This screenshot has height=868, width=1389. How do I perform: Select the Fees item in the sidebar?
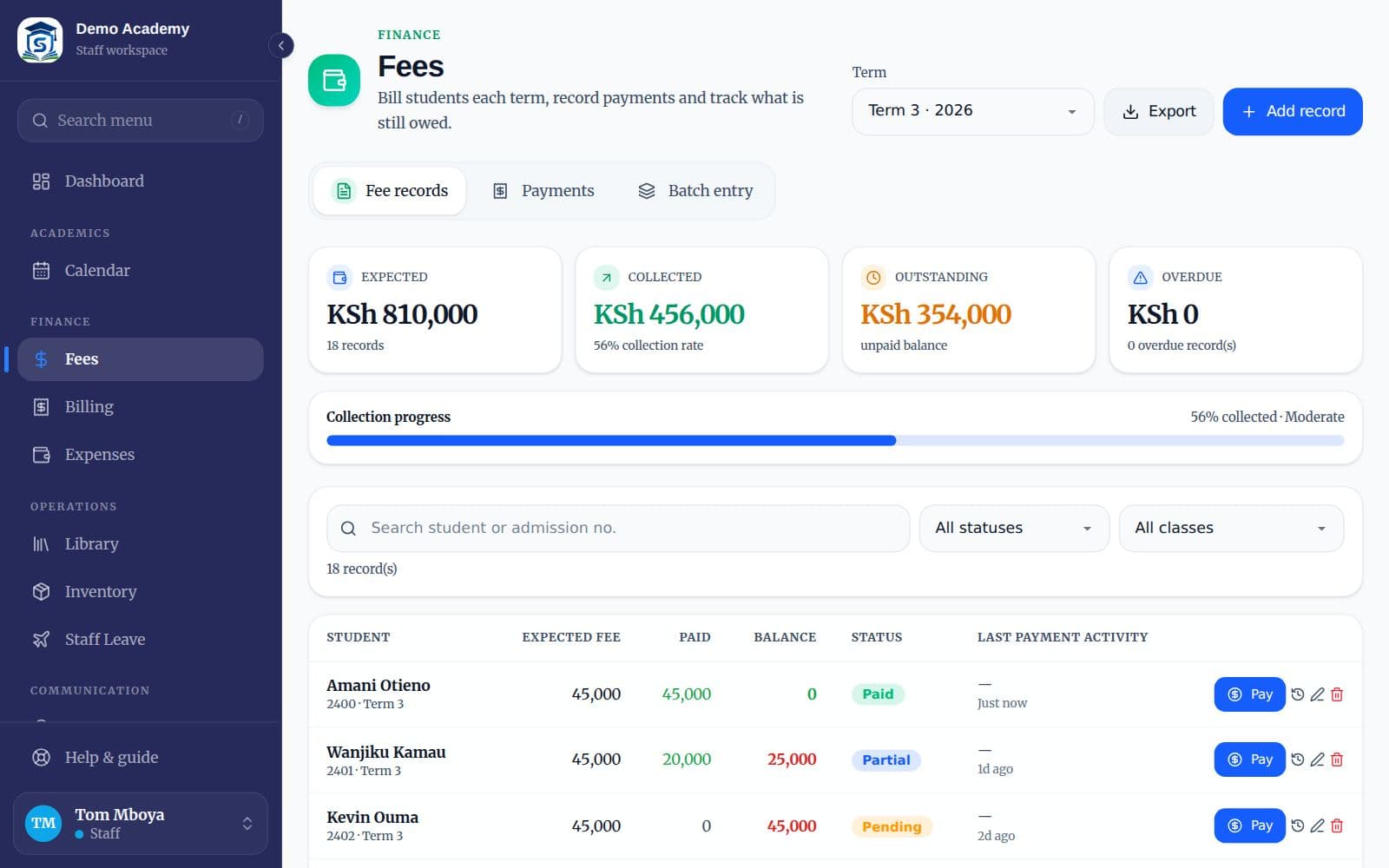pyautogui.click(x=141, y=359)
